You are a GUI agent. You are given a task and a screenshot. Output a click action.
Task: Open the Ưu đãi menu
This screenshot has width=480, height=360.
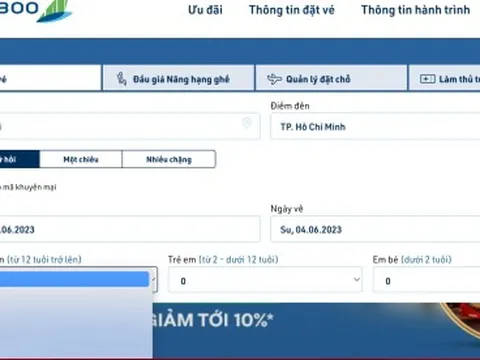(205, 10)
